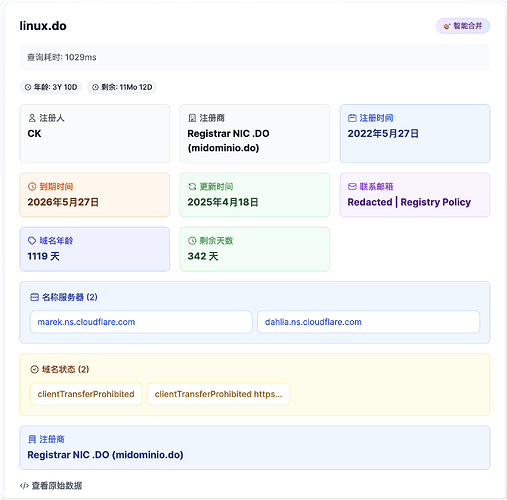The image size is (507, 500).
Task: Click the building icon beside 注册商 card
Action: (192, 118)
